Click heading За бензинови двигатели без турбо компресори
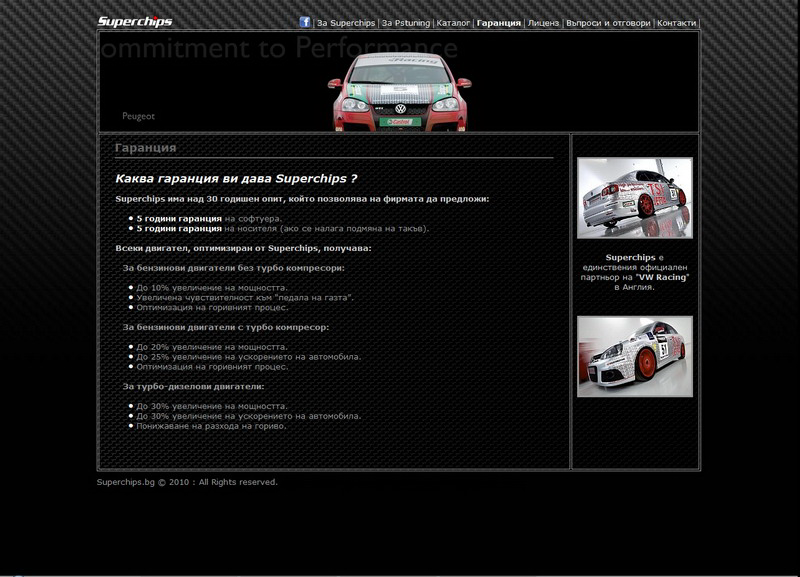 (x=234, y=268)
